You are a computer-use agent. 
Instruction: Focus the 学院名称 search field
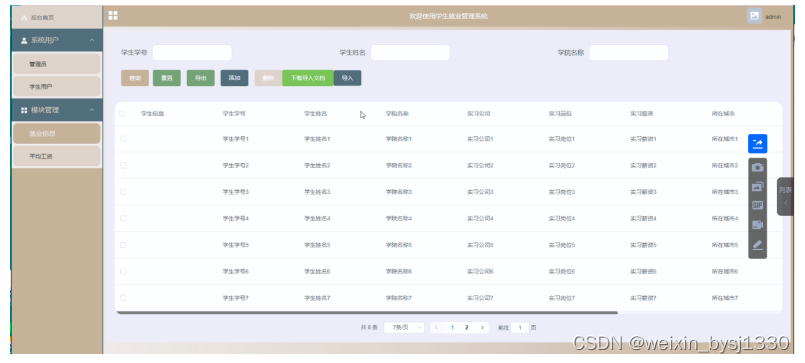click(x=629, y=52)
